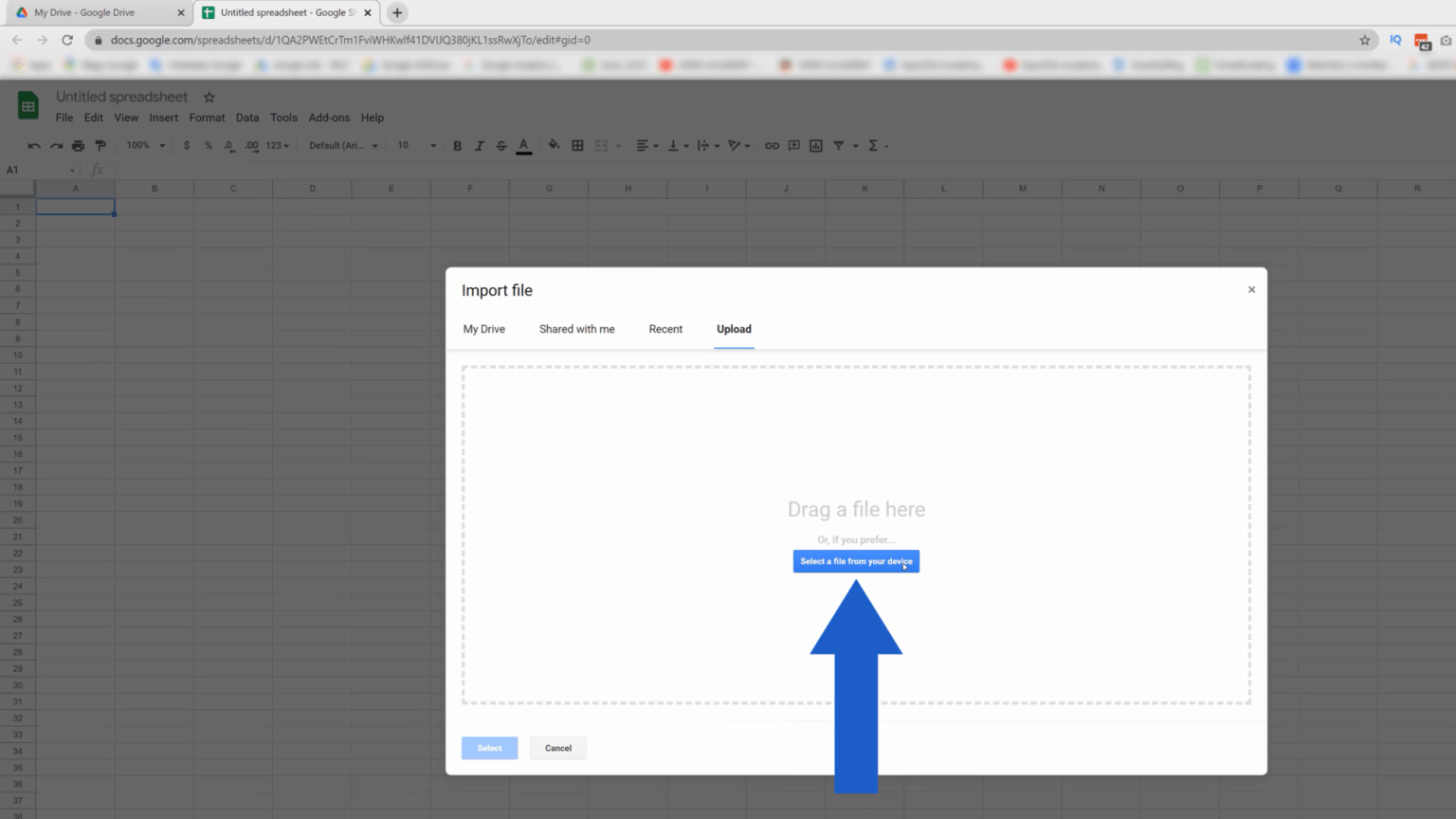Insert a chart
The width and height of the screenshot is (1456, 819).
[816, 145]
